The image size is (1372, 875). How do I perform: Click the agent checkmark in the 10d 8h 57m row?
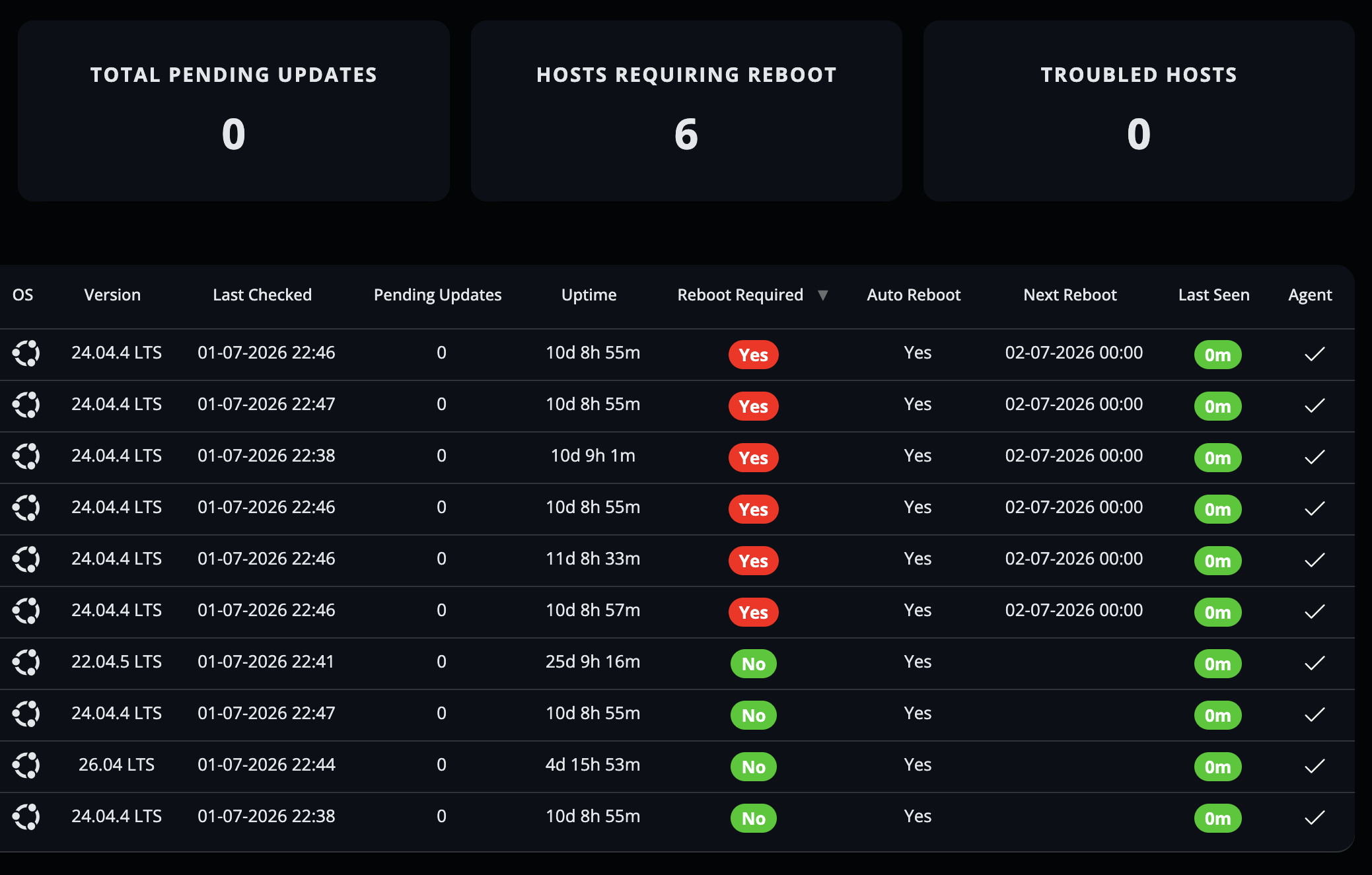1315,612
